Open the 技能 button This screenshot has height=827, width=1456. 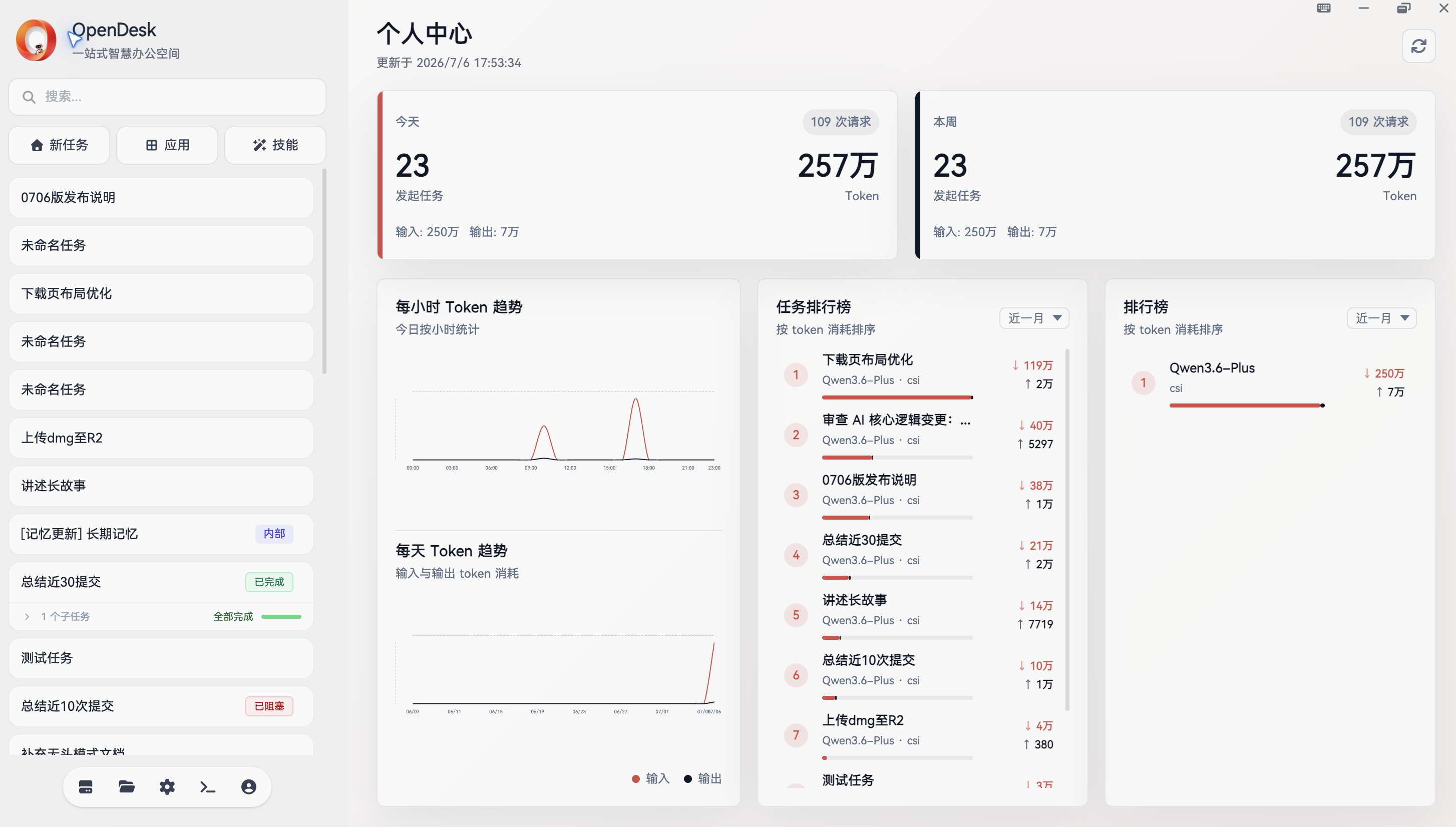(275, 145)
